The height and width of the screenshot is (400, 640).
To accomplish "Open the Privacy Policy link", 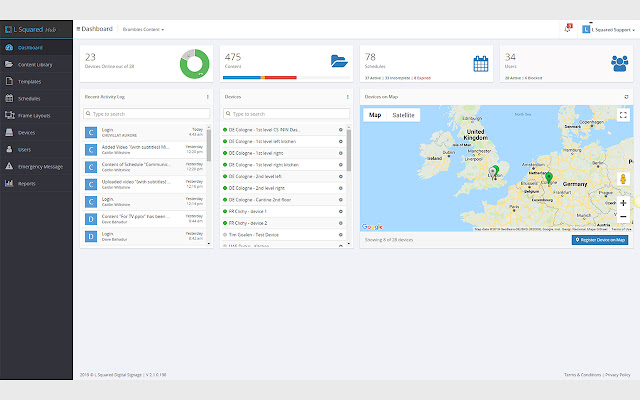I will (x=617, y=374).
